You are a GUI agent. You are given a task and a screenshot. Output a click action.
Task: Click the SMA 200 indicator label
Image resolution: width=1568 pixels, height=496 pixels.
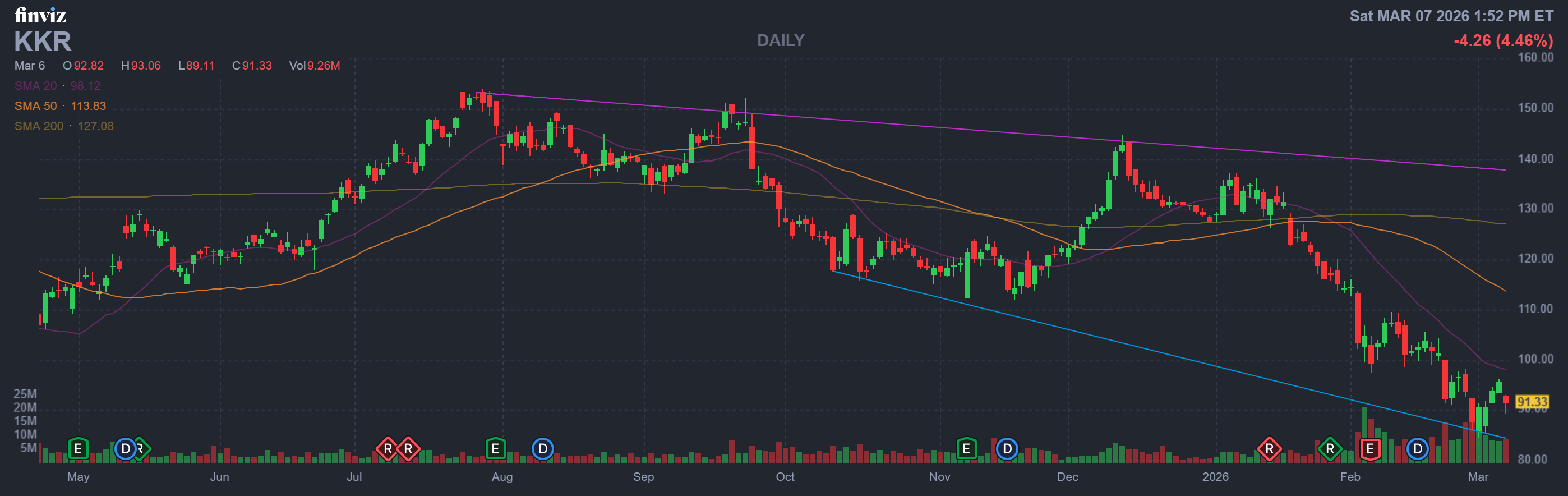pos(39,126)
